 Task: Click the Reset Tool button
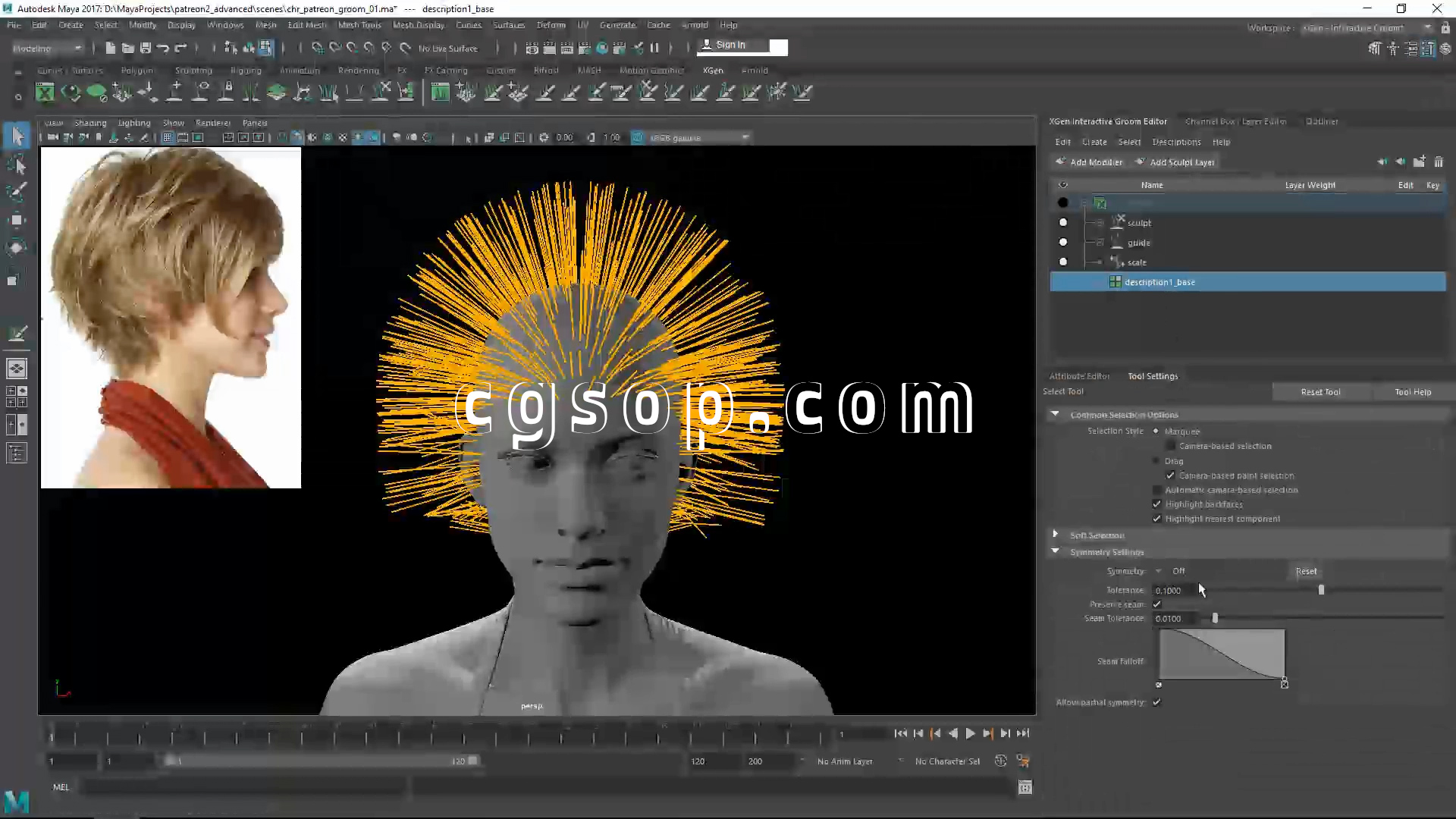pyautogui.click(x=1320, y=392)
